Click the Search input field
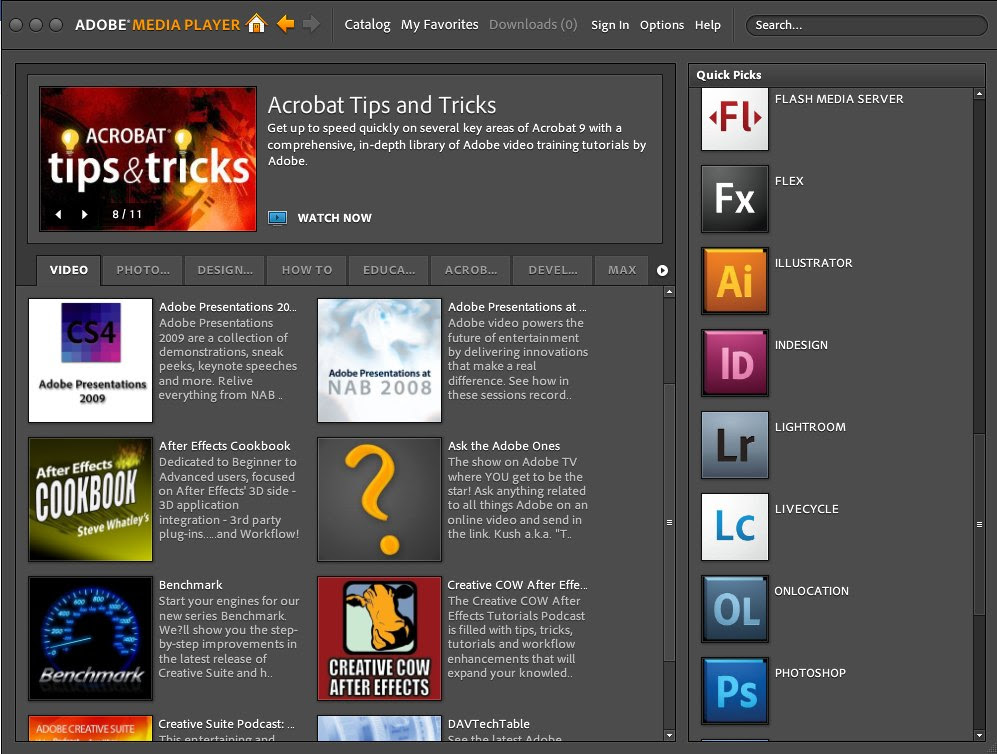 click(866, 25)
